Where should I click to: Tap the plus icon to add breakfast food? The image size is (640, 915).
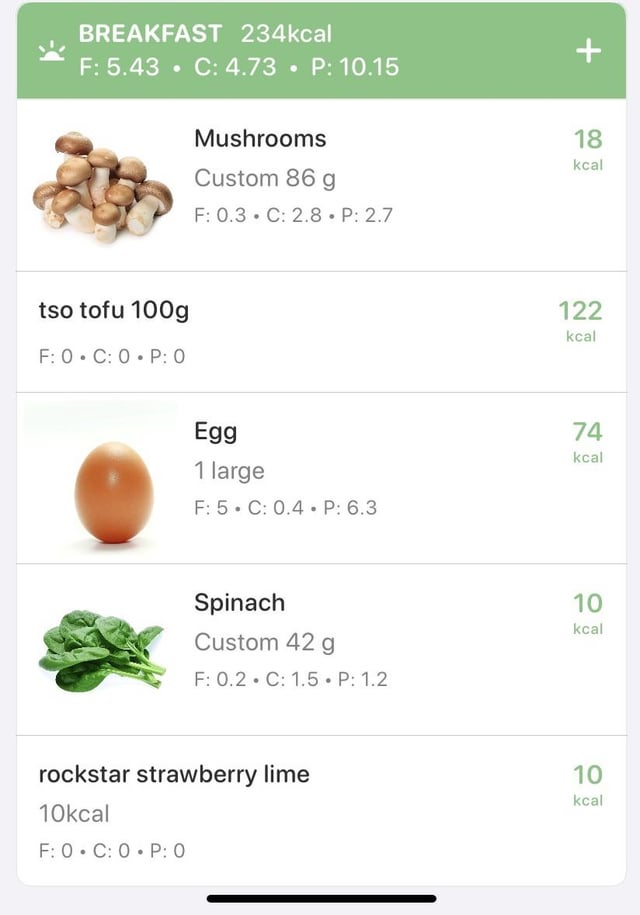588,51
